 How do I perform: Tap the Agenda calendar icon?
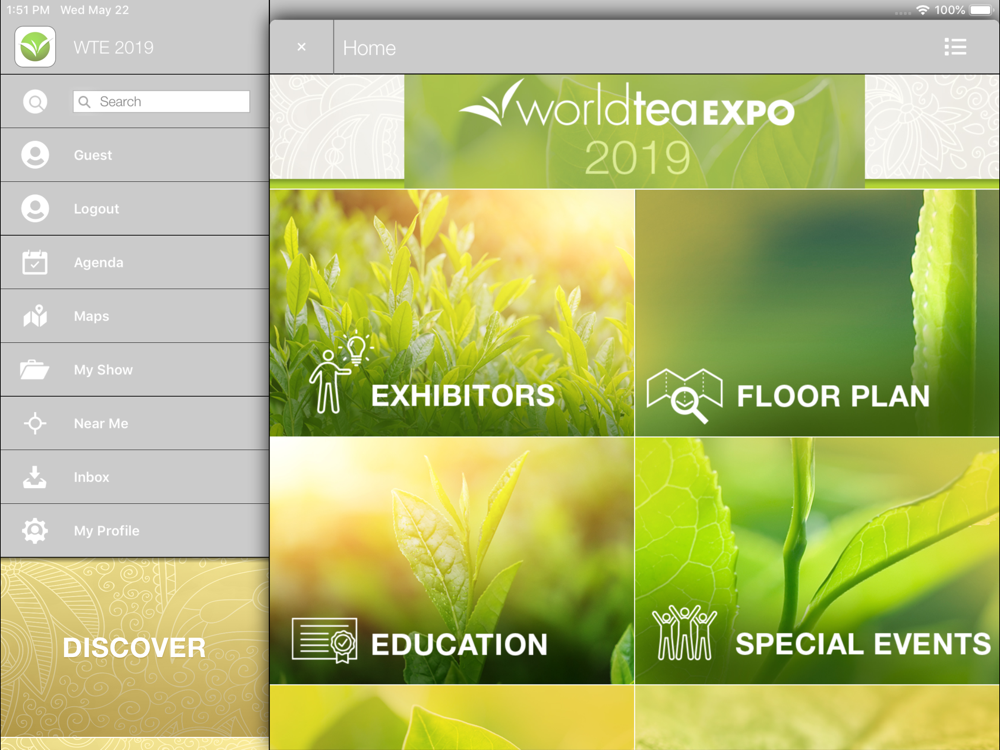pos(35,262)
